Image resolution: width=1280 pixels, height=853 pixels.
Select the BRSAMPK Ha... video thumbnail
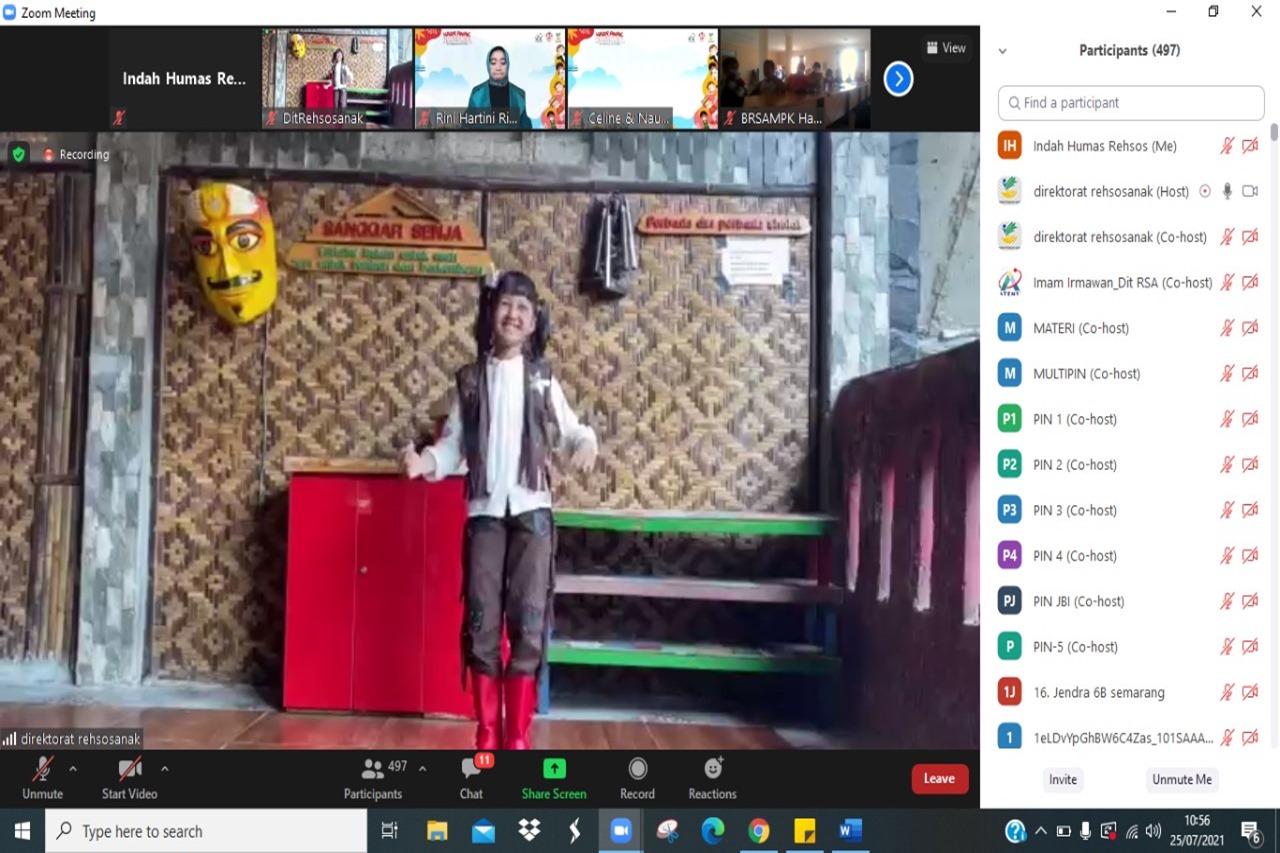click(x=795, y=78)
